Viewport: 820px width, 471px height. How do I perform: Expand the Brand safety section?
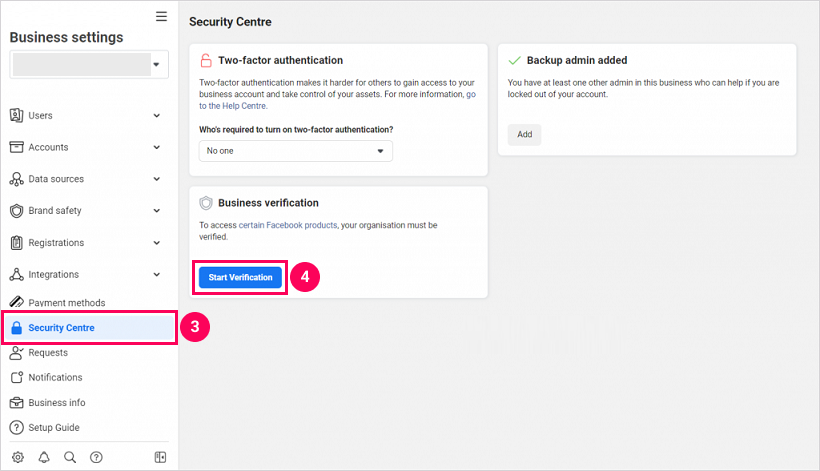tap(157, 211)
